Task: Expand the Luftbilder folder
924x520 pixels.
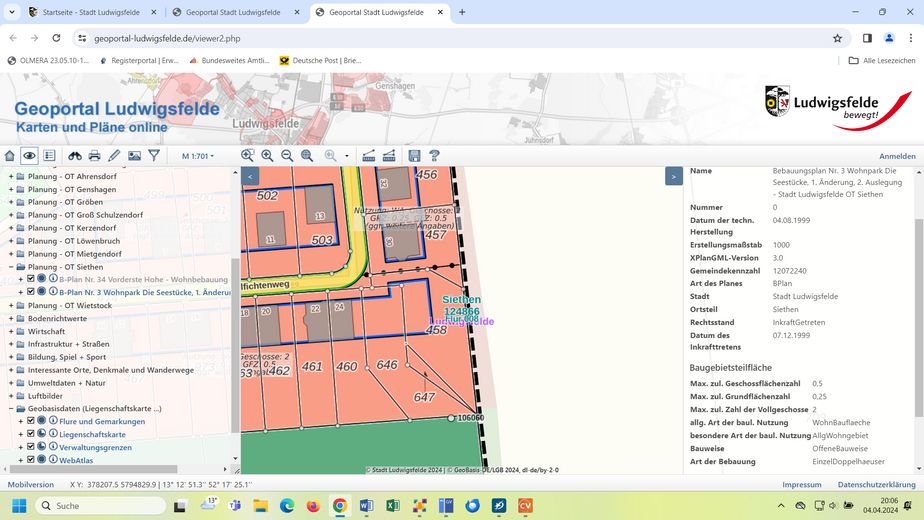Action: tap(11, 396)
